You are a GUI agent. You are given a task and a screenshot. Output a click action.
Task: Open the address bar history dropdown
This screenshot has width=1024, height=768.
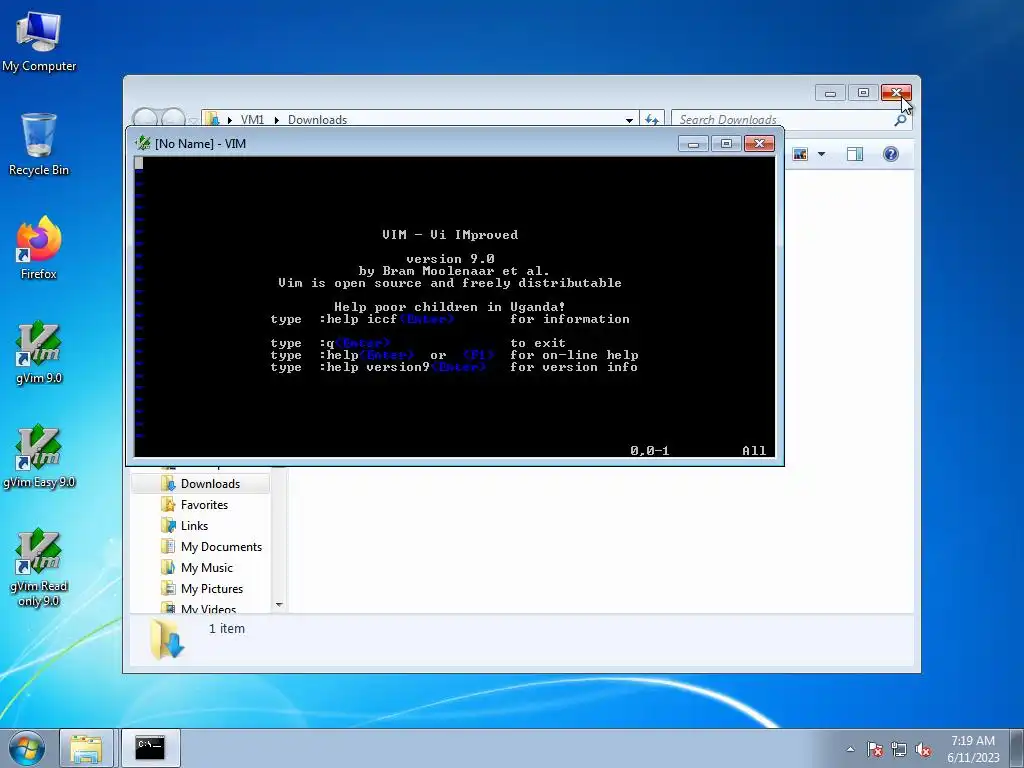(629, 120)
